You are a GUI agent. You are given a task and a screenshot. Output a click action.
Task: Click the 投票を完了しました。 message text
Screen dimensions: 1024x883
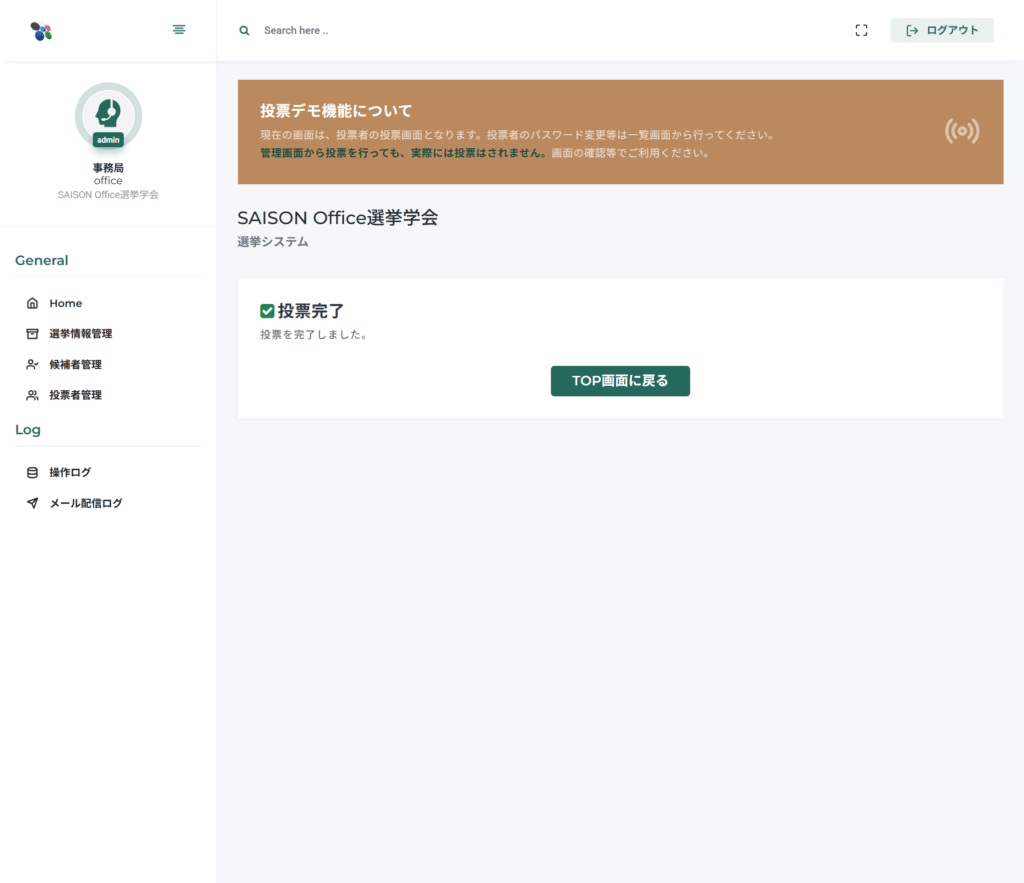(x=315, y=334)
